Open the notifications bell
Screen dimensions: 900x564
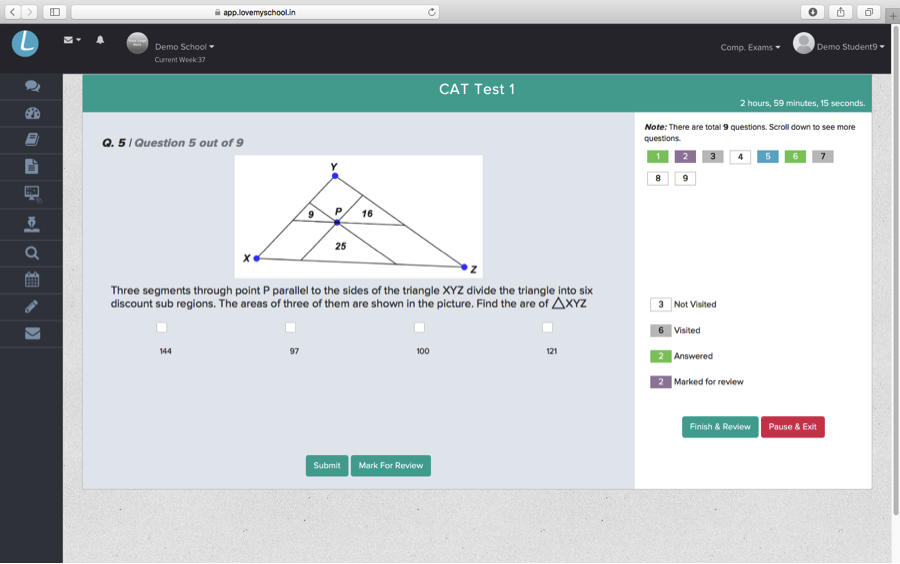point(100,40)
